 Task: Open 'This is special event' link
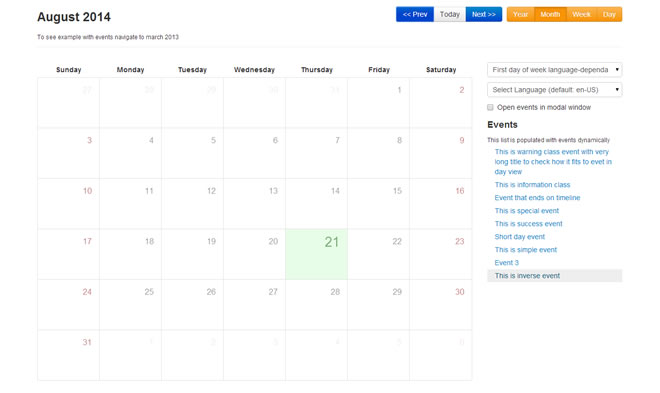[527, 211]
